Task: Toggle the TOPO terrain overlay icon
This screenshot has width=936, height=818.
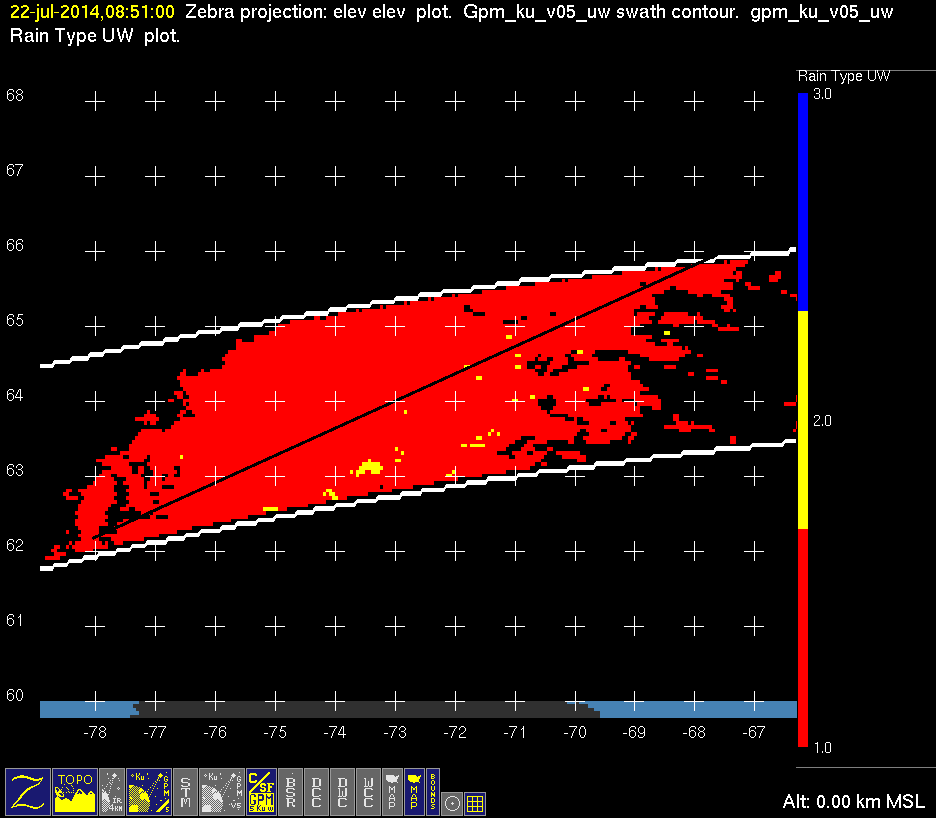Action: click(75, 791)
